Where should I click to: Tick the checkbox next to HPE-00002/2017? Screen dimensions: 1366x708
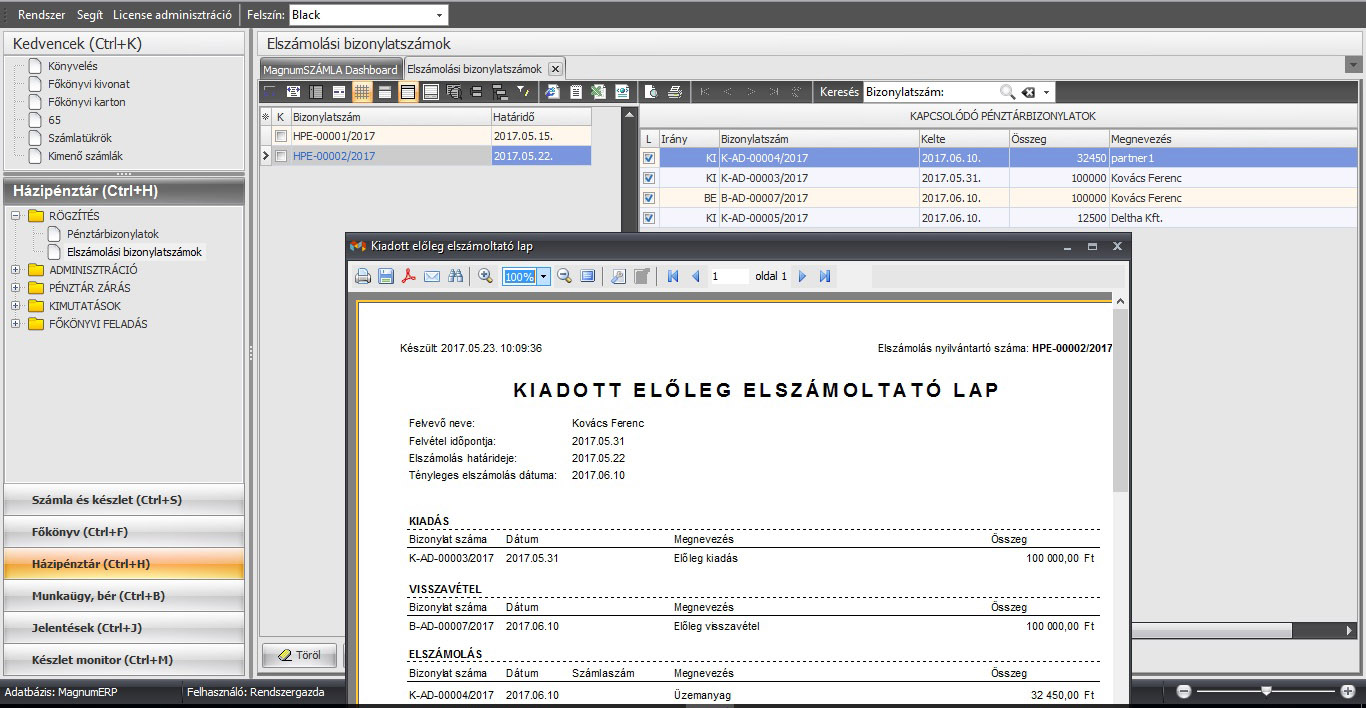click(281, 156)
